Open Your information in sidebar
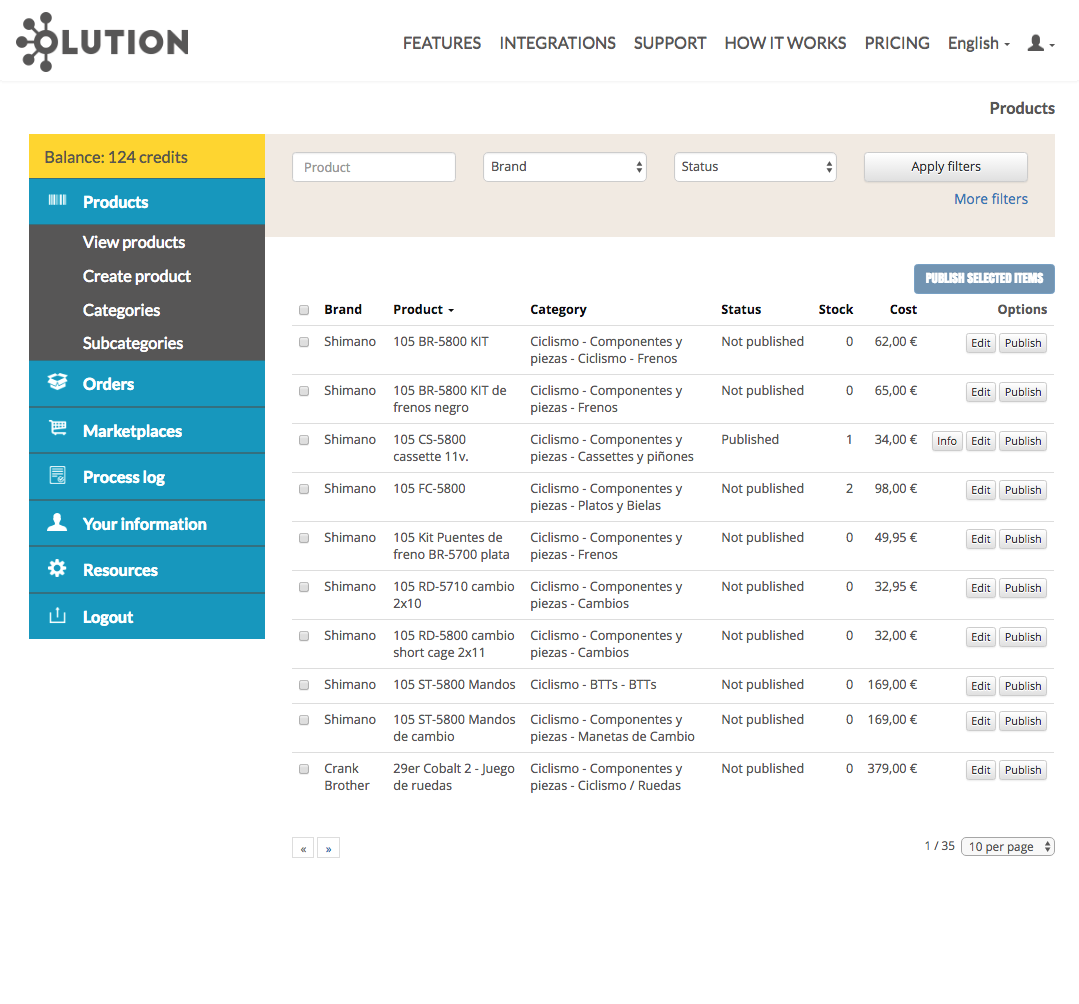Image resolution: width=1079 pixels, height=1004 pixels. click(x=147, y=524)
